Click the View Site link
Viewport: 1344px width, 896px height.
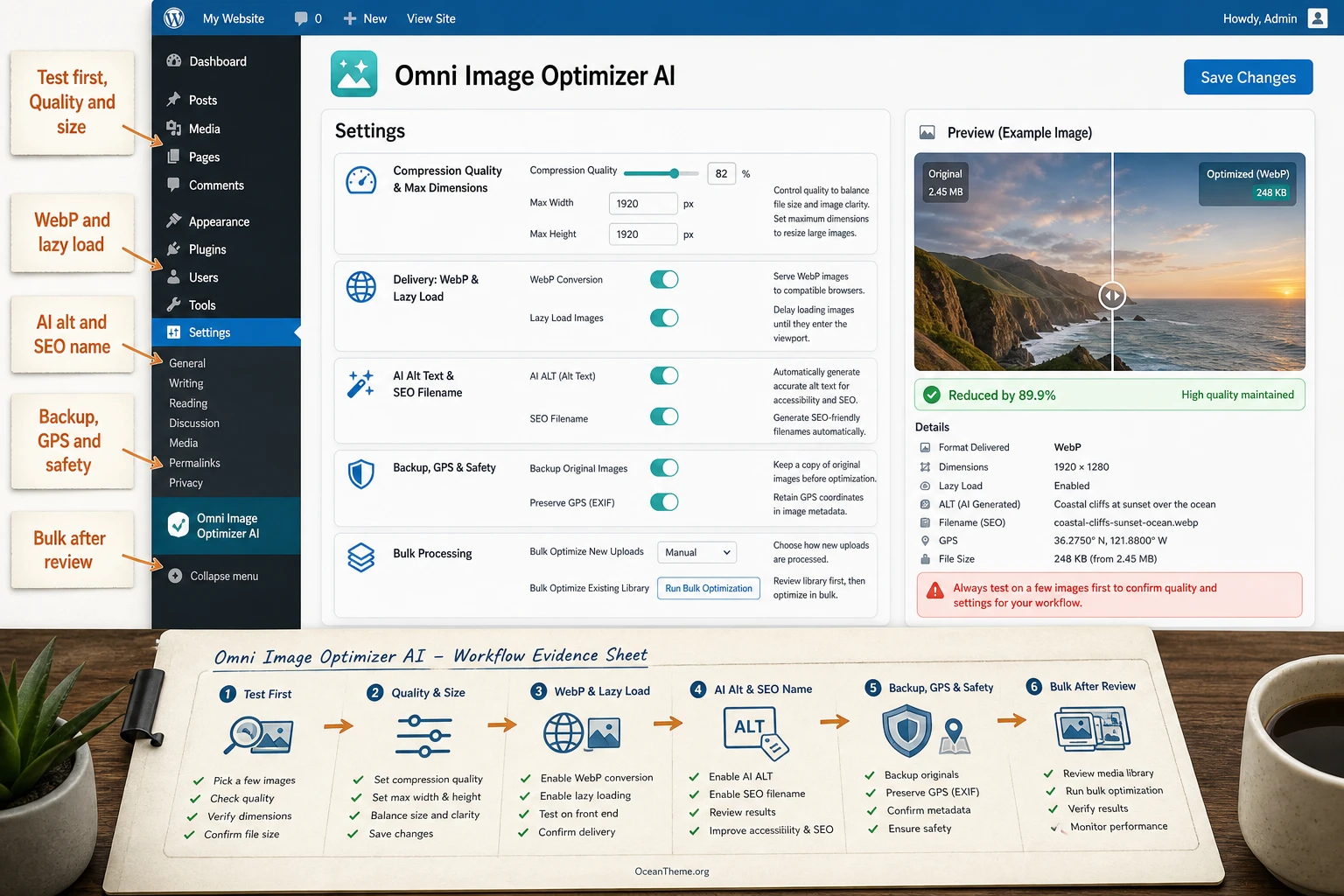click(x=430, y=18)
